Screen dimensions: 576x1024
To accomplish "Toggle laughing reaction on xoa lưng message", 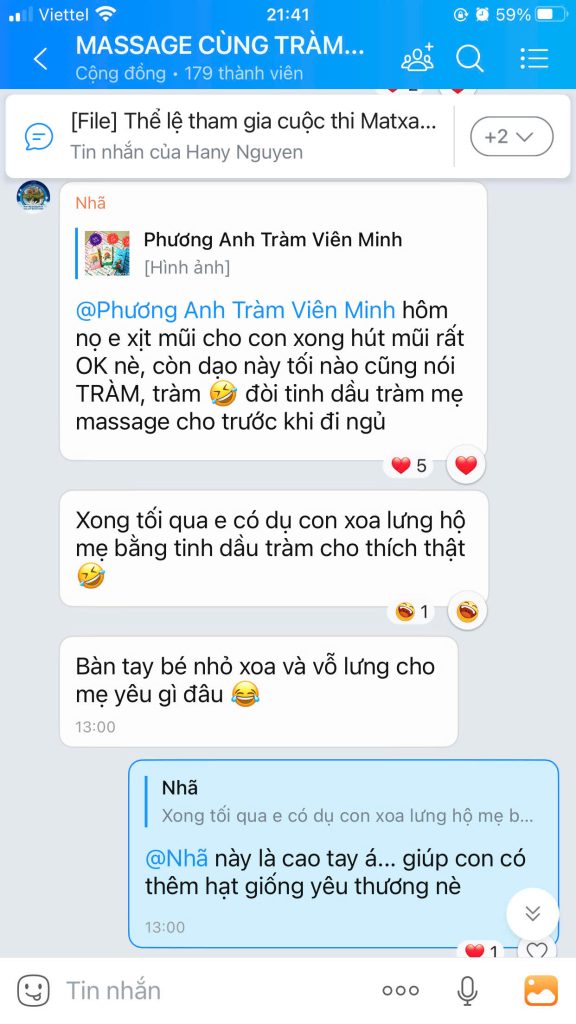I will tap(467, 612).
